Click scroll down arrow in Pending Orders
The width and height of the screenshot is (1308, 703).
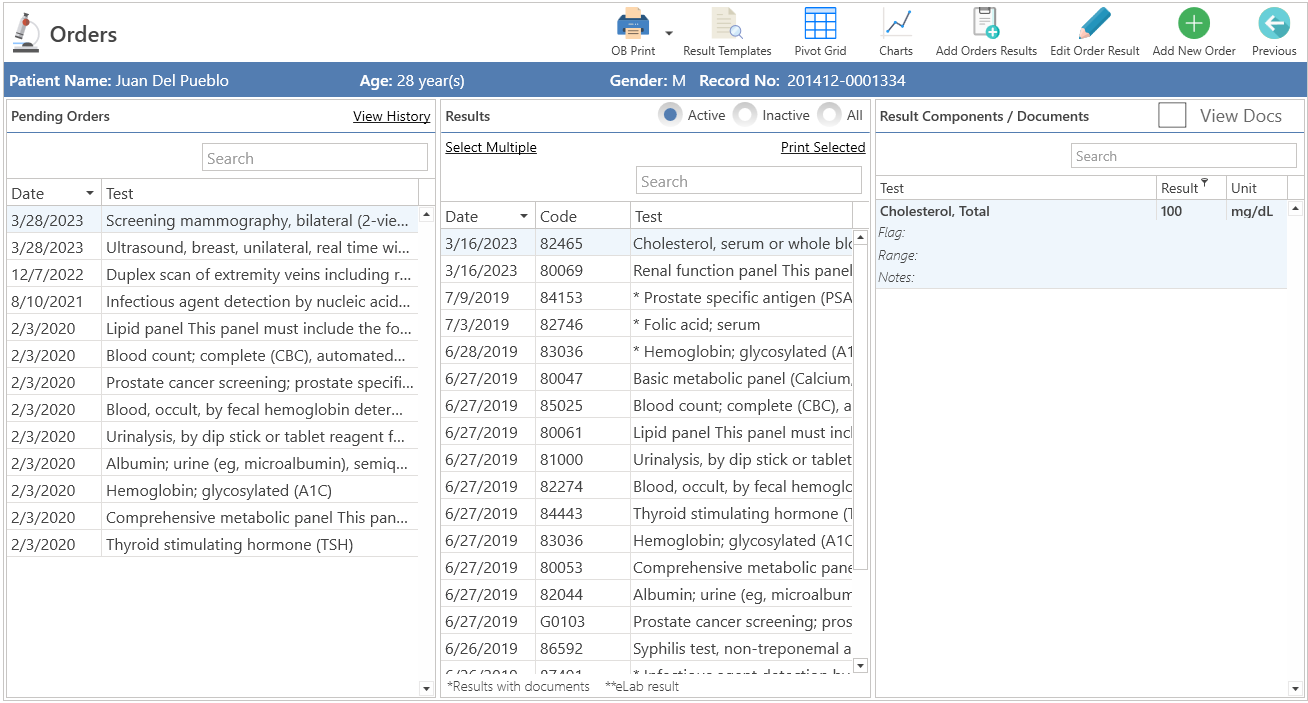click(427, 688)
